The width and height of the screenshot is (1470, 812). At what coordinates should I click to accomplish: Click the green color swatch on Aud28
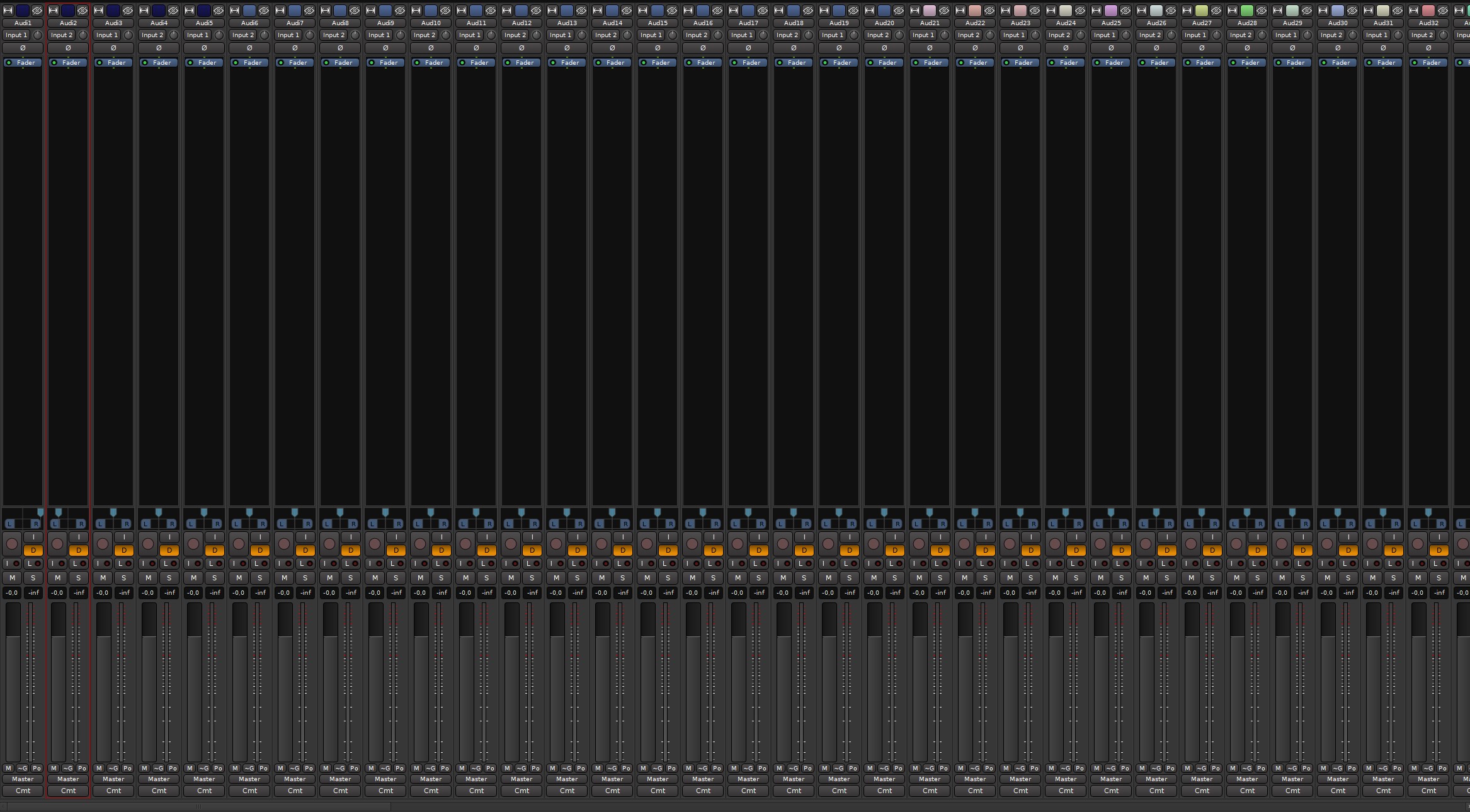(x=1247, y=11)
